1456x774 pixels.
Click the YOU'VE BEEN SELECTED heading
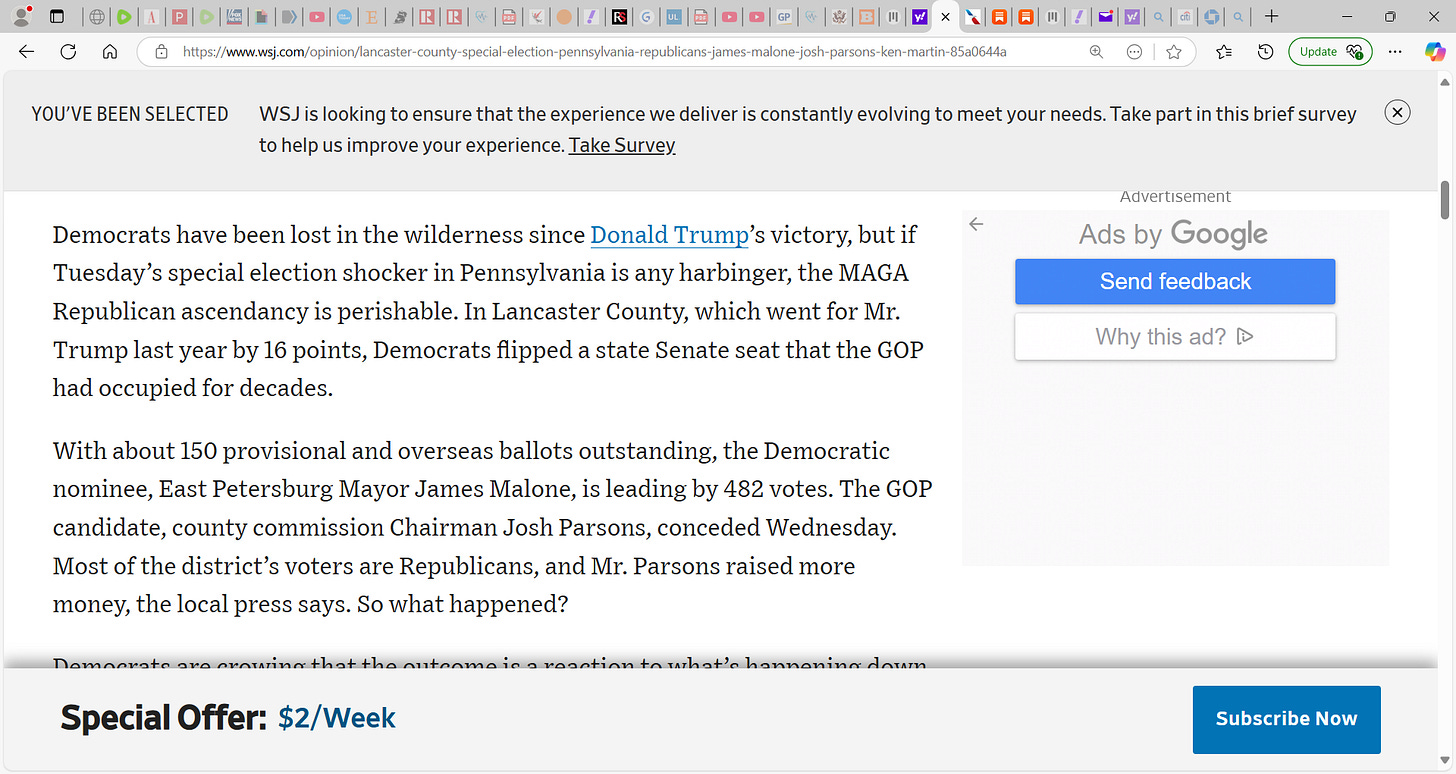click(x=130, y=114)
